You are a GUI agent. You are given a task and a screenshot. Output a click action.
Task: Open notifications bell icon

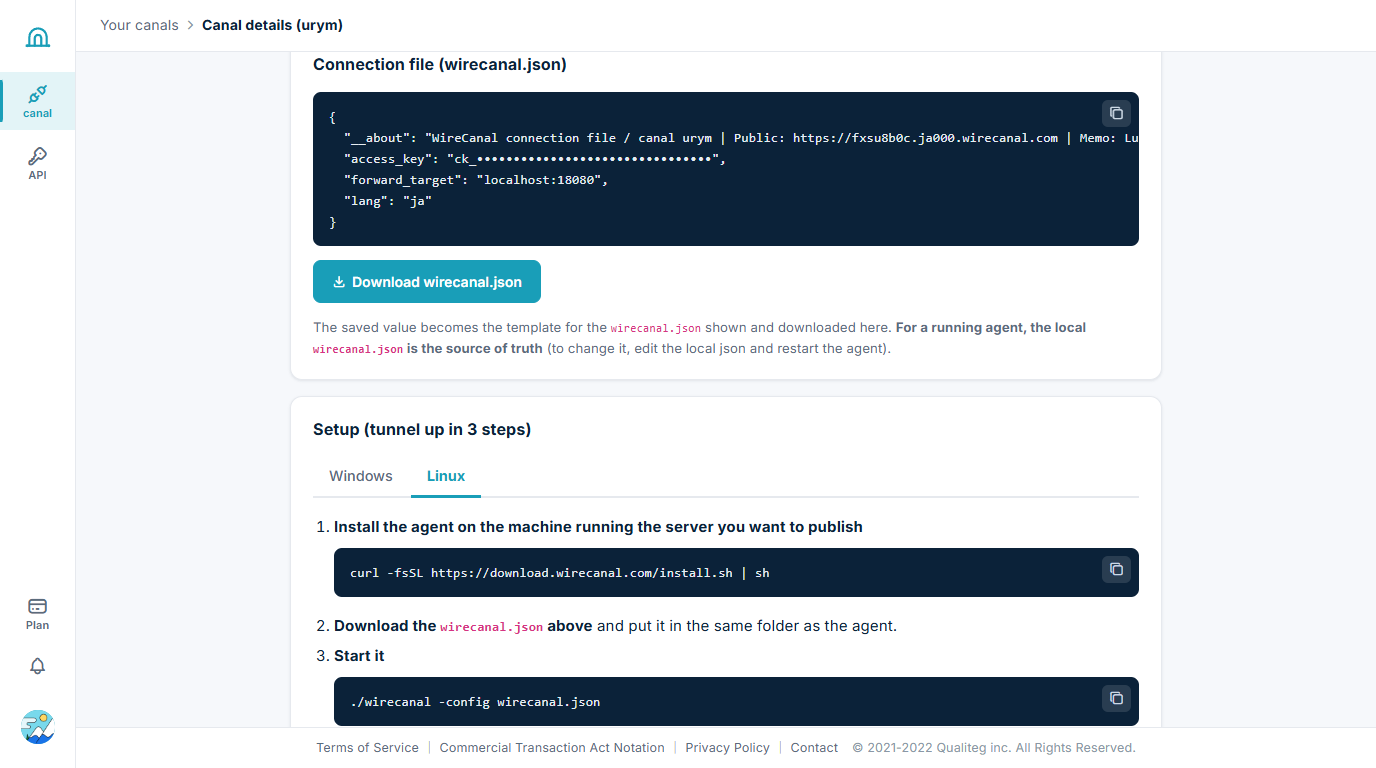(37, 666)
